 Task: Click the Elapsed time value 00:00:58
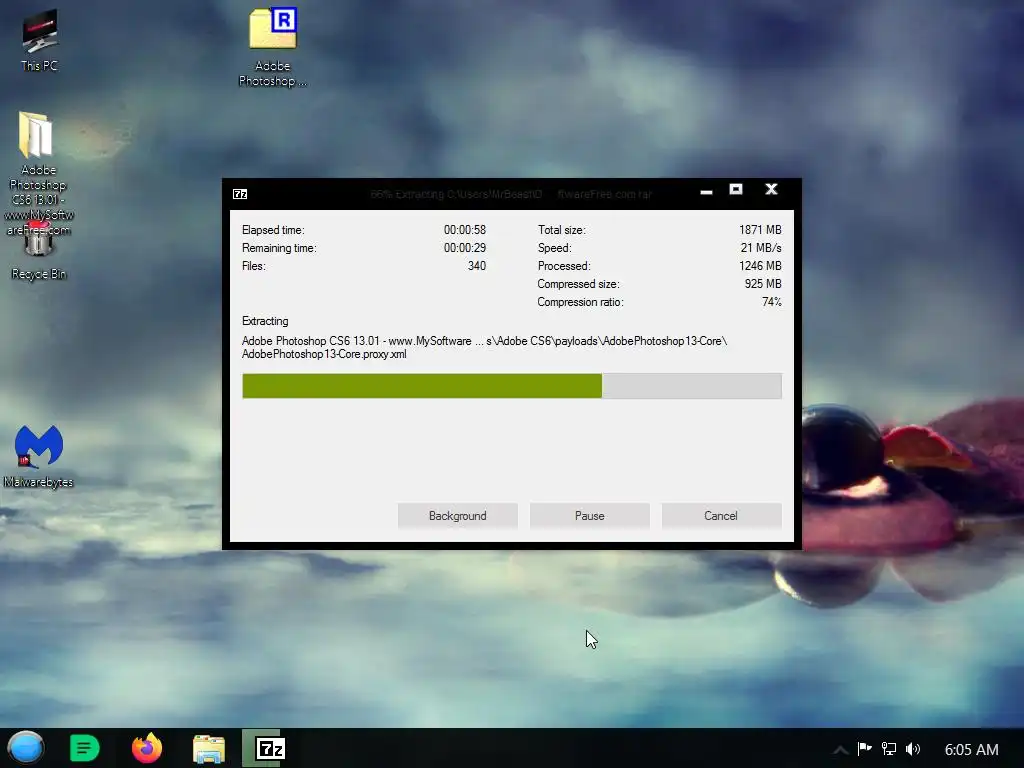pos(465,230)
